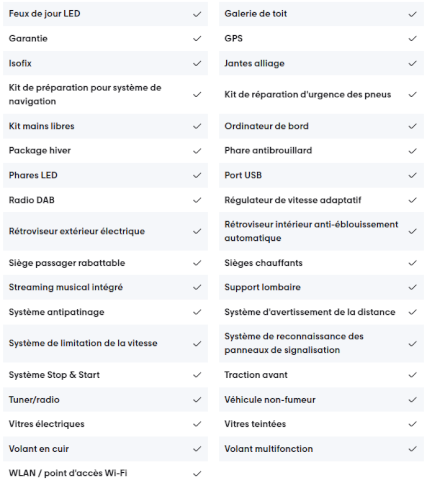
Task: Click Régulateur de vitesse adaptatif label
Action: (293, 200)
